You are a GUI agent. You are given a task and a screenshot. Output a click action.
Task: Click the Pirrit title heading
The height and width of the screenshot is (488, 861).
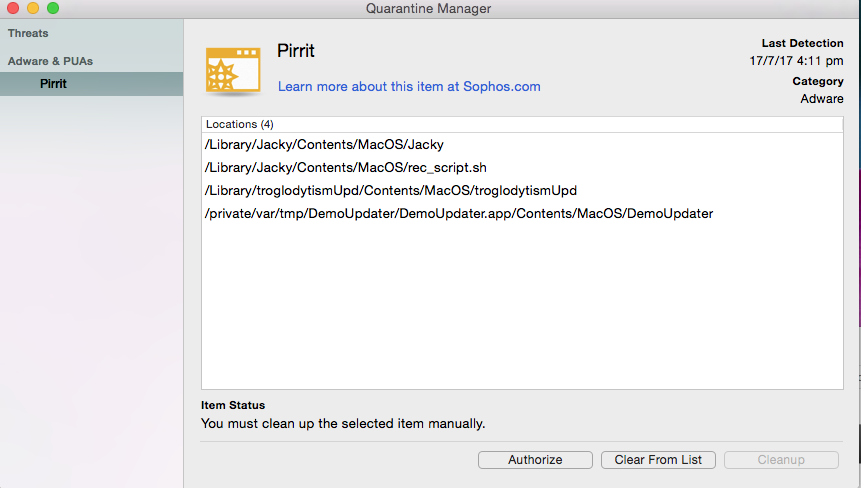pos(296,51)
